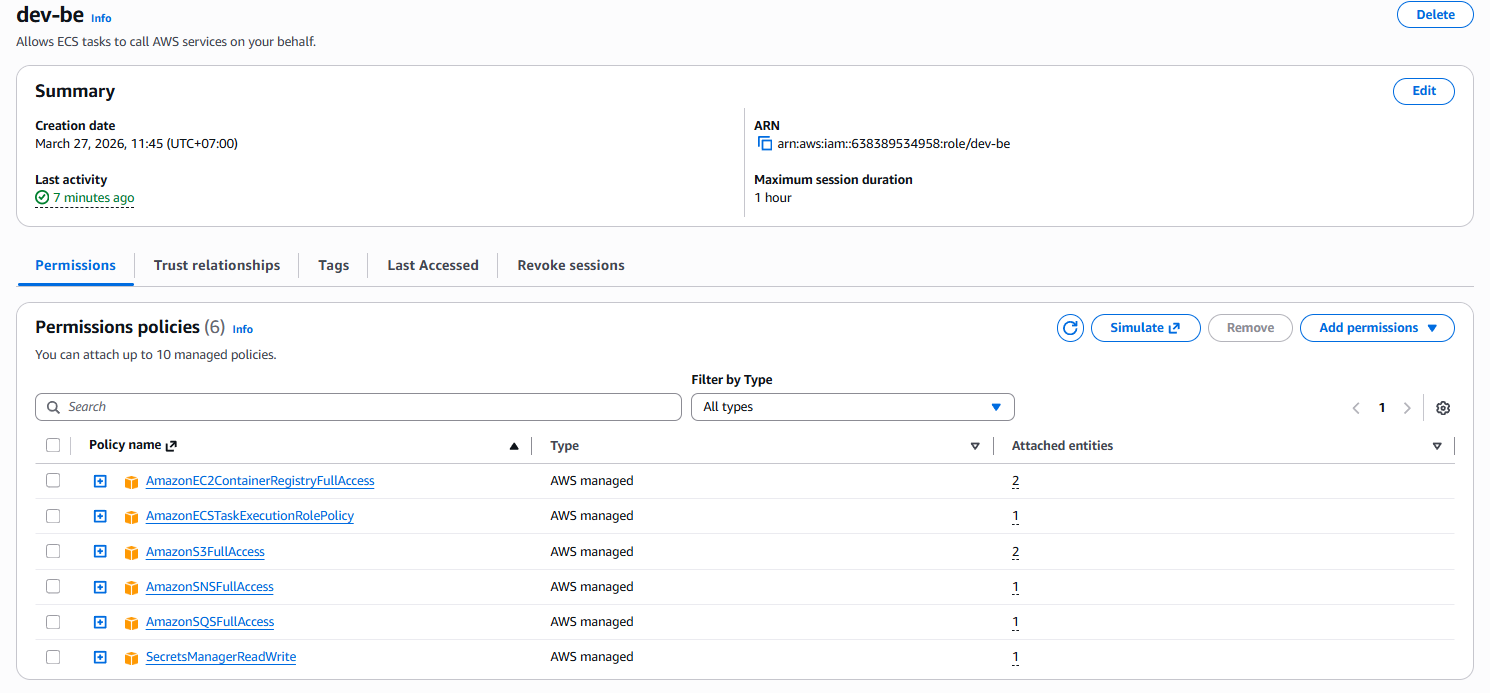Click inside the policy search field
1490x693 pixels.
coord(358,407)
